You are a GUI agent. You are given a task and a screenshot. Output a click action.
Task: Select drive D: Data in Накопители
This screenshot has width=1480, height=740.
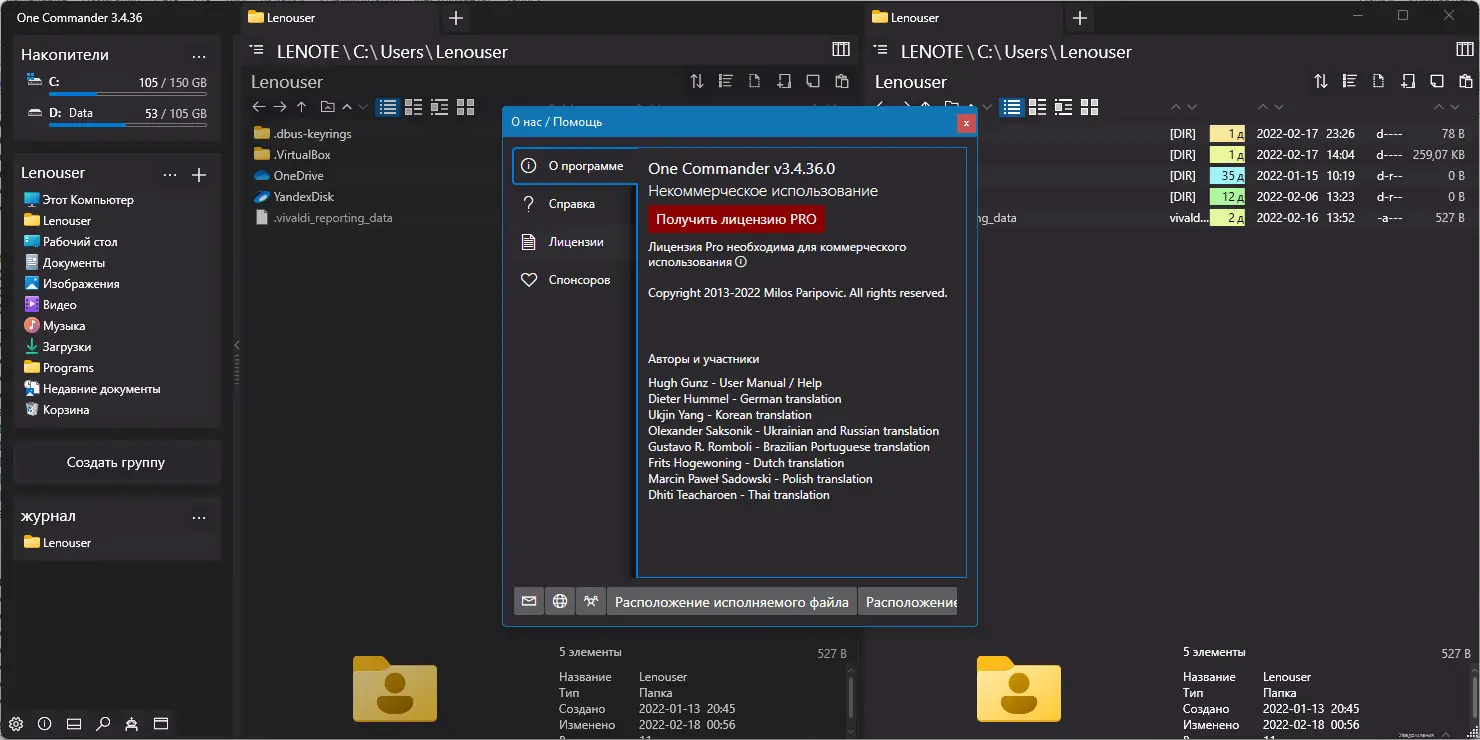pos(117,117)
